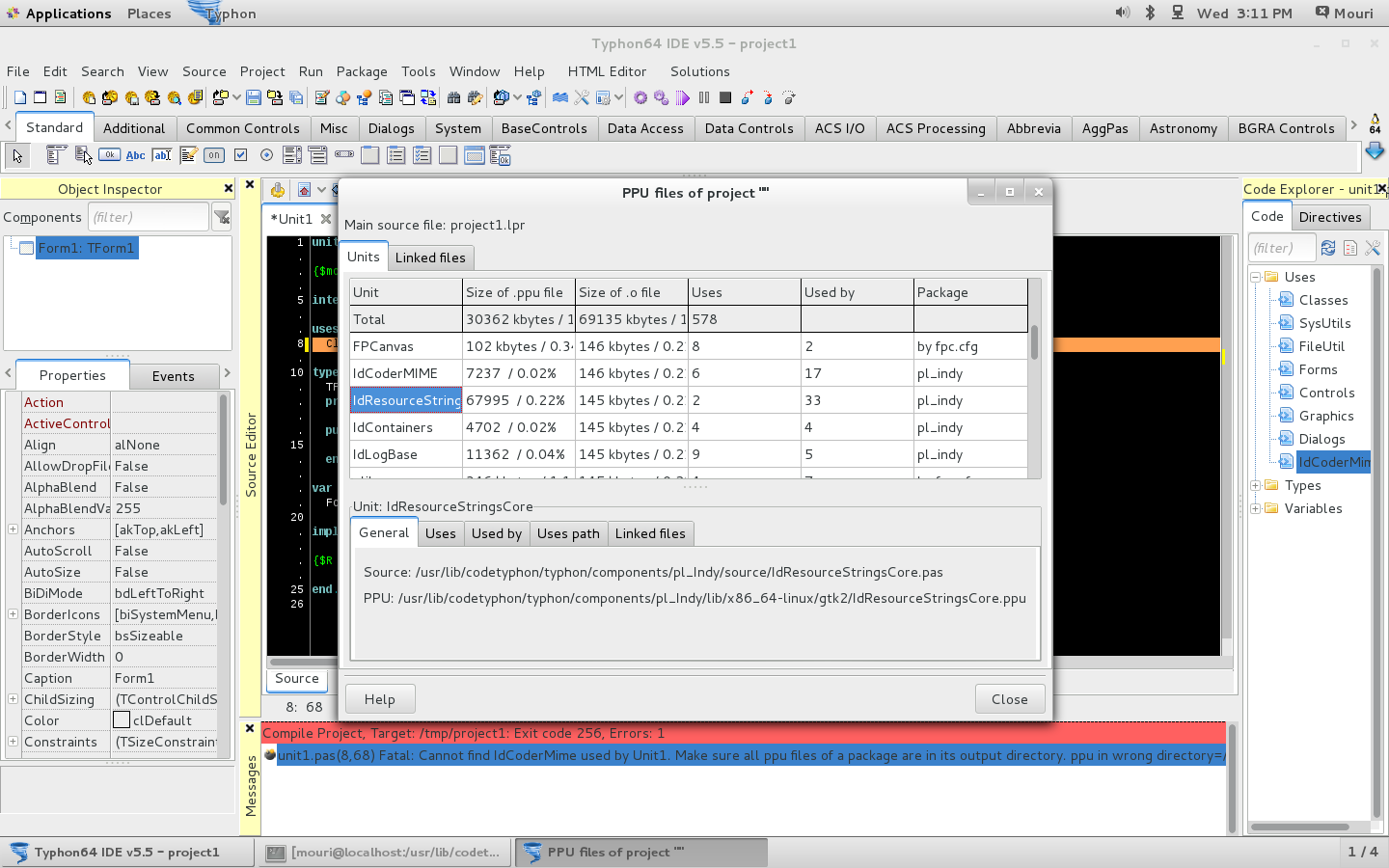Expand the Types node in Code Explorer
The height and width of the screenshot is (868, 1389).
point(1256,485)
